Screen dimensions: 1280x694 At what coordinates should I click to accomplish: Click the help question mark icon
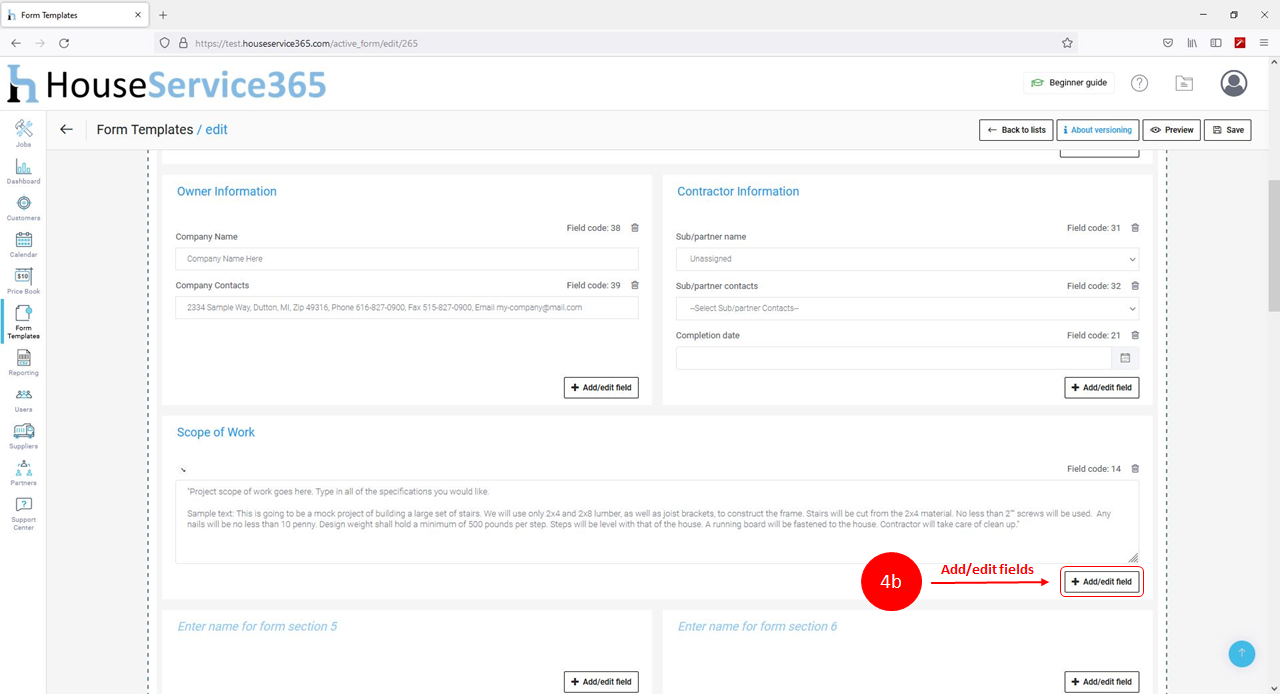[1139, 83]
